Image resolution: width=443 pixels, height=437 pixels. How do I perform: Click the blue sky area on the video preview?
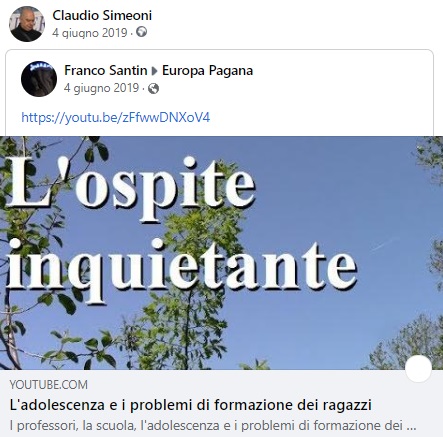(333, 187)
